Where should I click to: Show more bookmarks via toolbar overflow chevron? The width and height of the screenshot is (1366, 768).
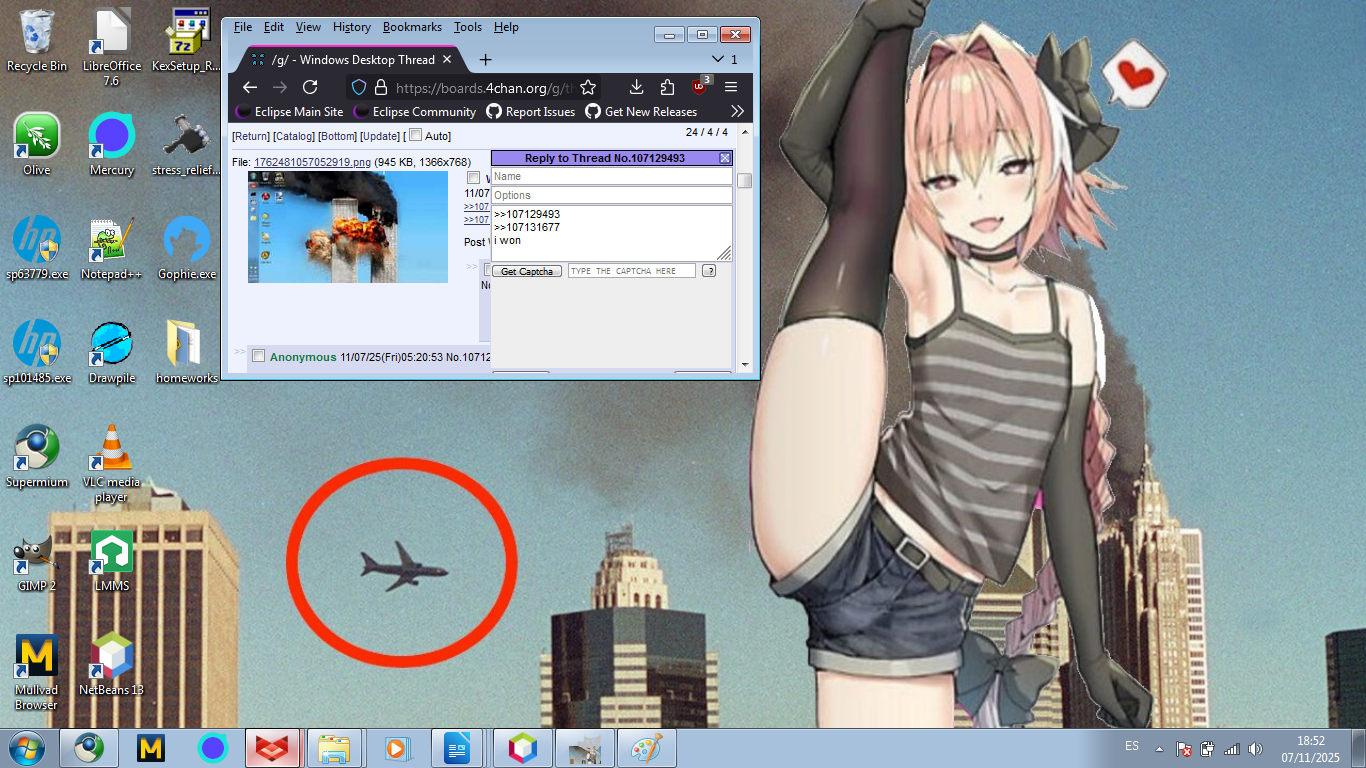pos(738,112)
